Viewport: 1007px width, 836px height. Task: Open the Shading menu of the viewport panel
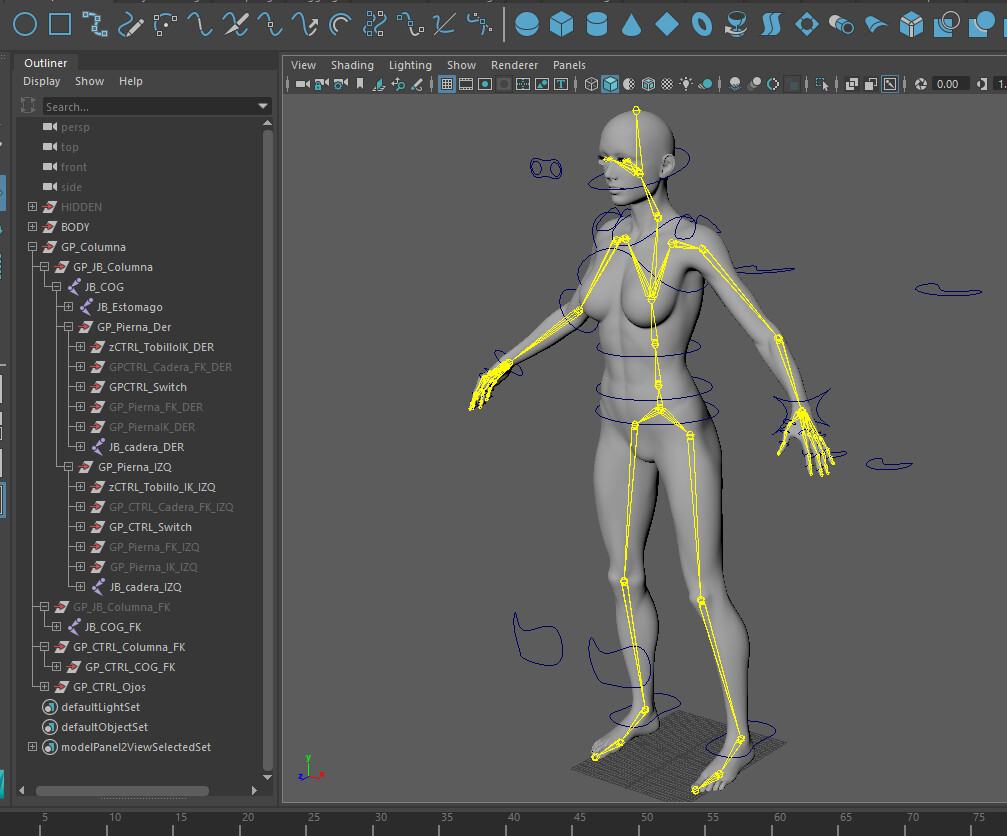(352, 64)
